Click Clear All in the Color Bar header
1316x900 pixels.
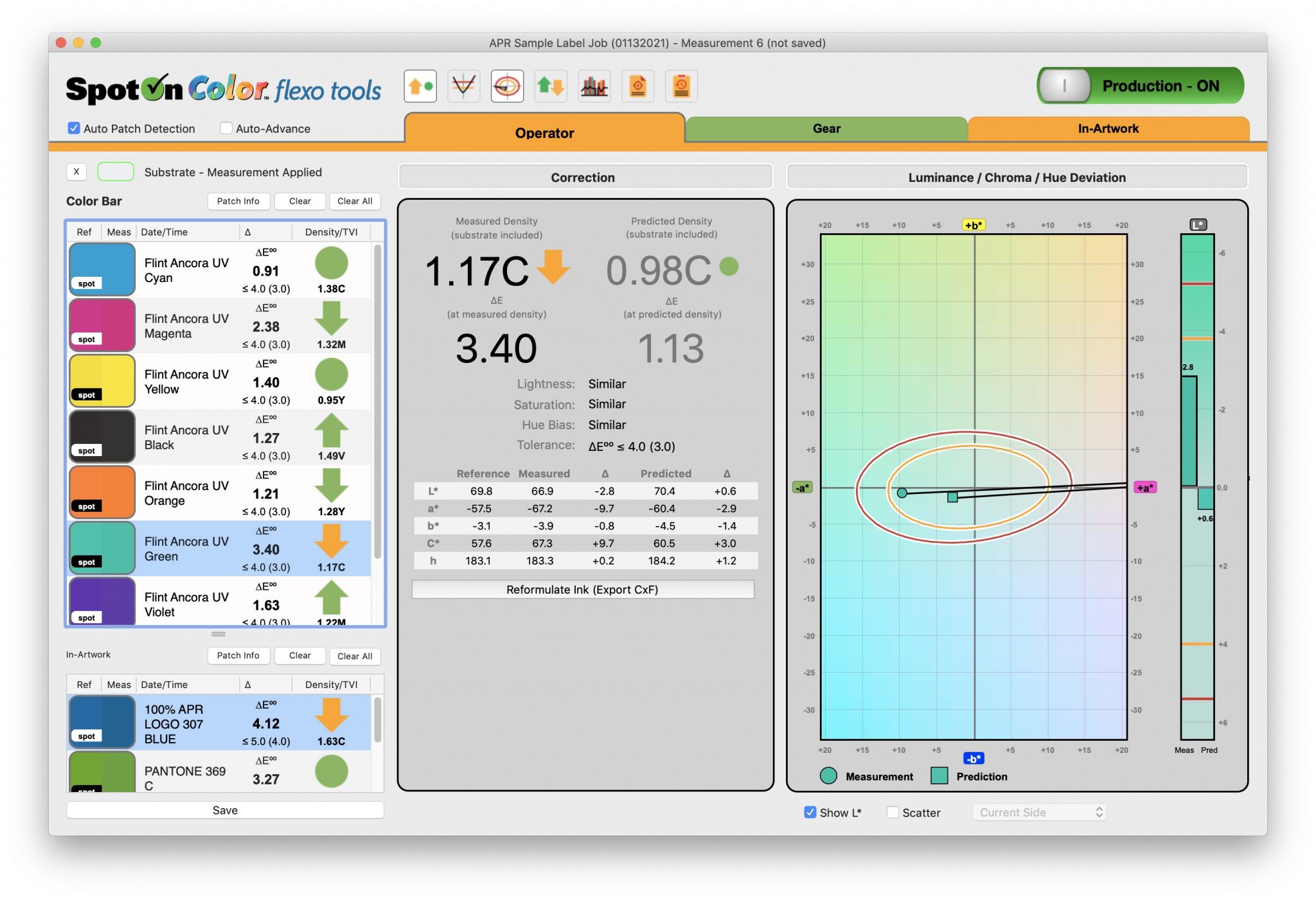click(355, 201)
